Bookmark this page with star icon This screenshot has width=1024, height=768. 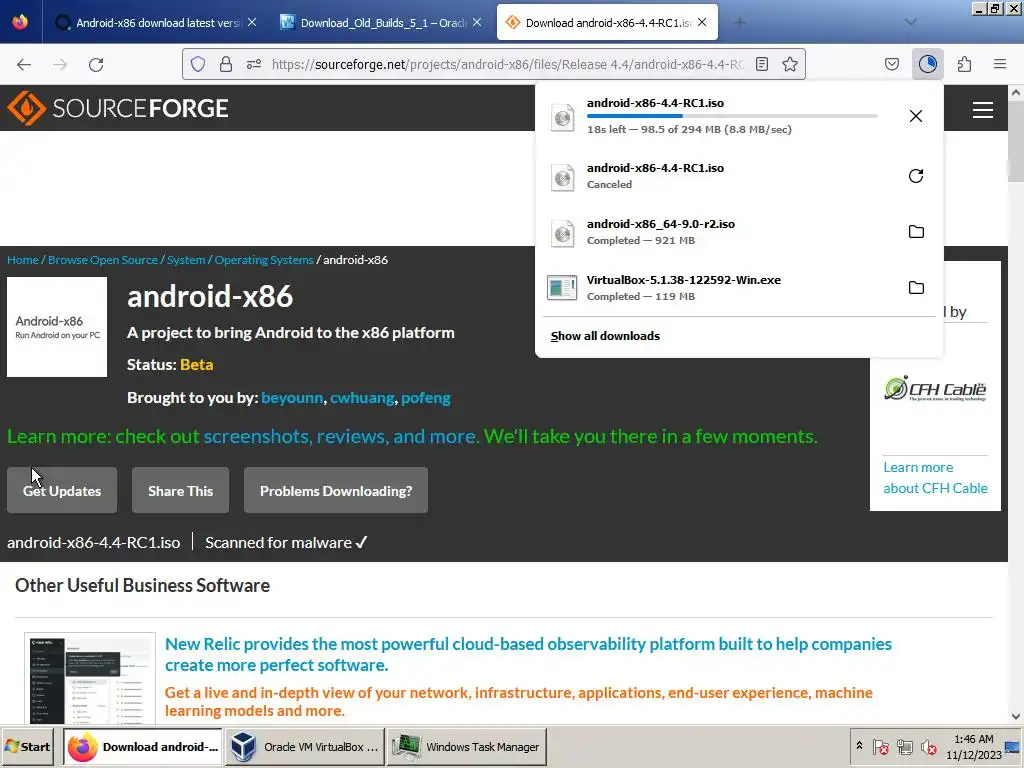pyautogui.click(x=790, y=64)
